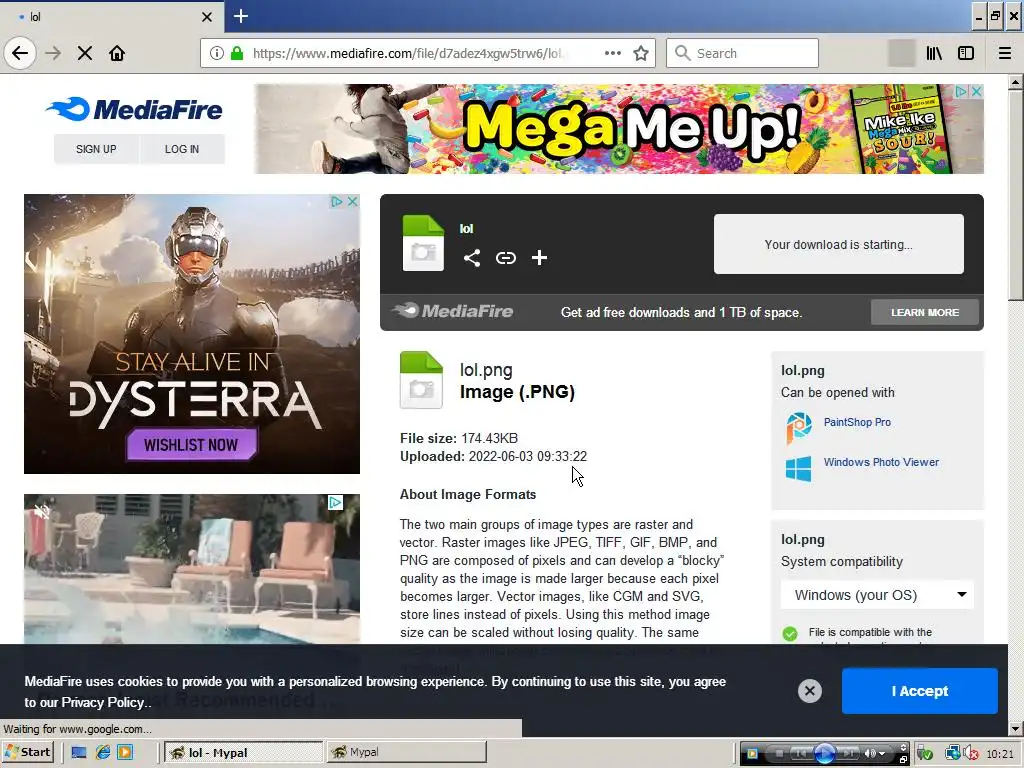
Task: Accept cookies with I Accept button
Action: [920, 691]
